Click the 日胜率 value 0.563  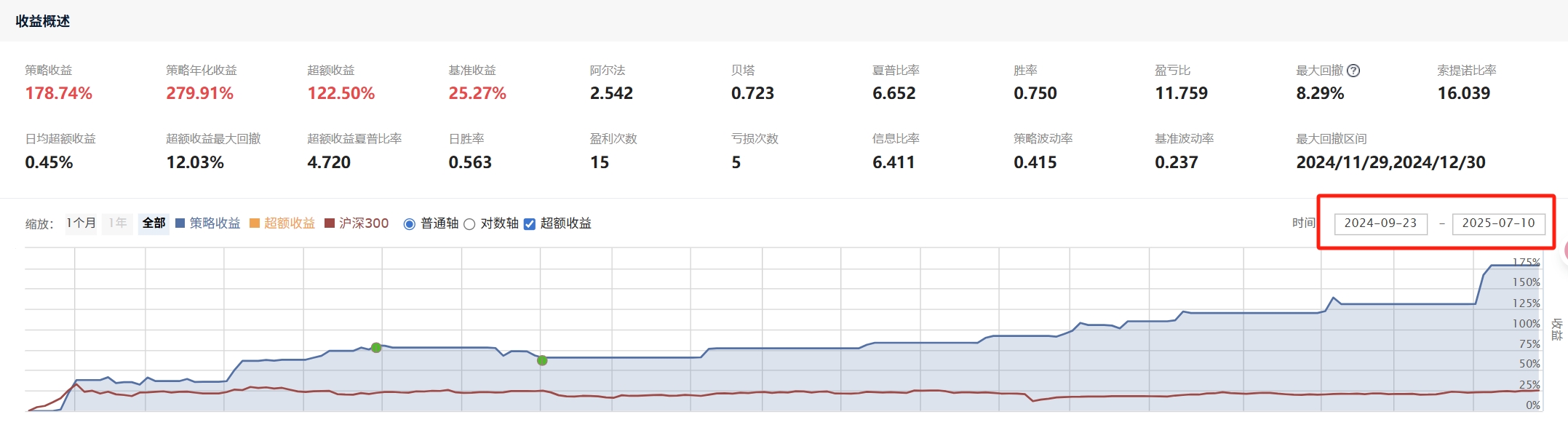tap(470, 162)
